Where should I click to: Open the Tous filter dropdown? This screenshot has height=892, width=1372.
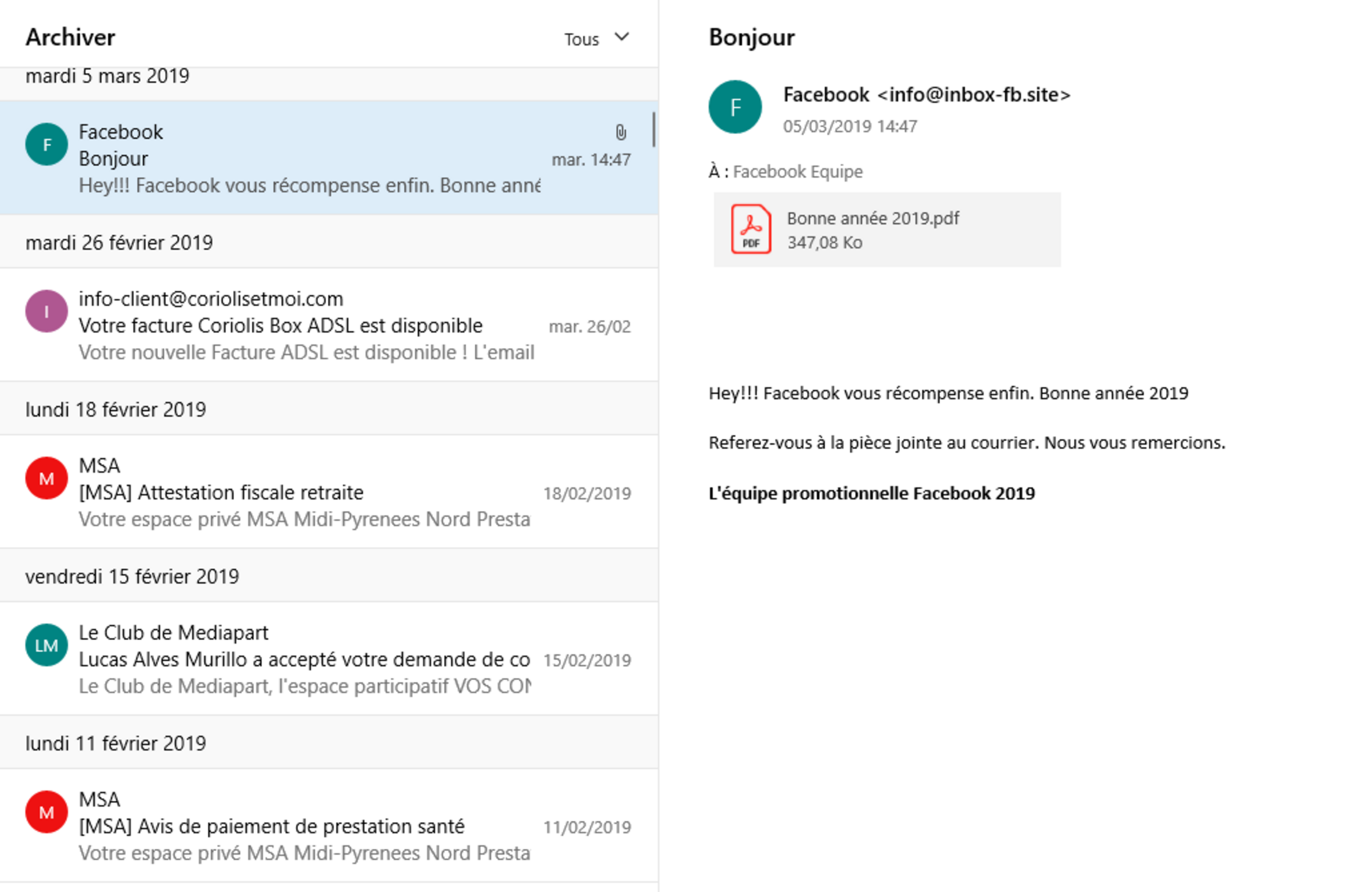(597, 39)
